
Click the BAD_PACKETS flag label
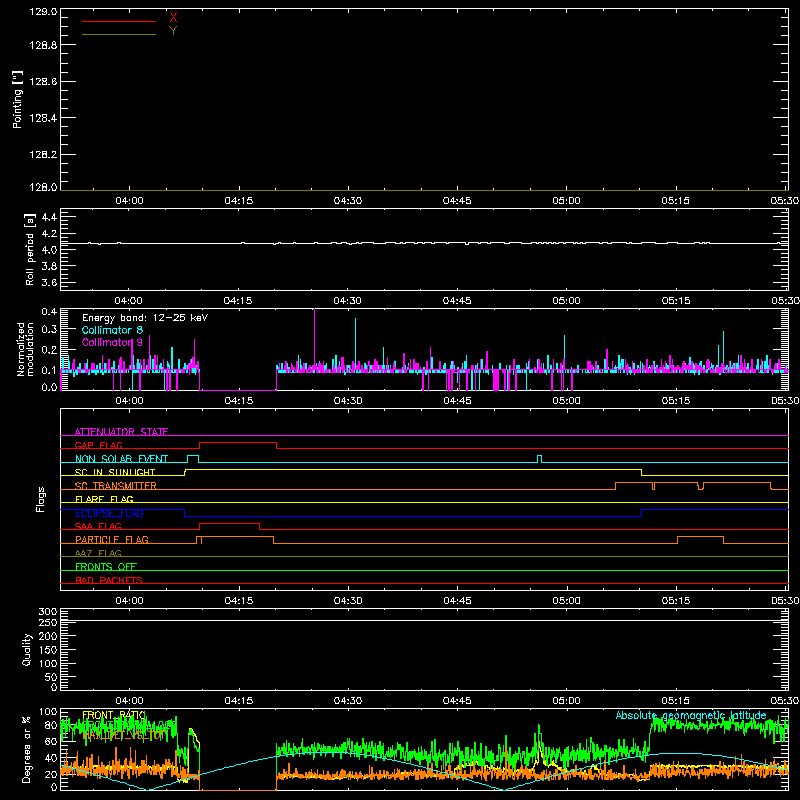click(x=109, y=580)
